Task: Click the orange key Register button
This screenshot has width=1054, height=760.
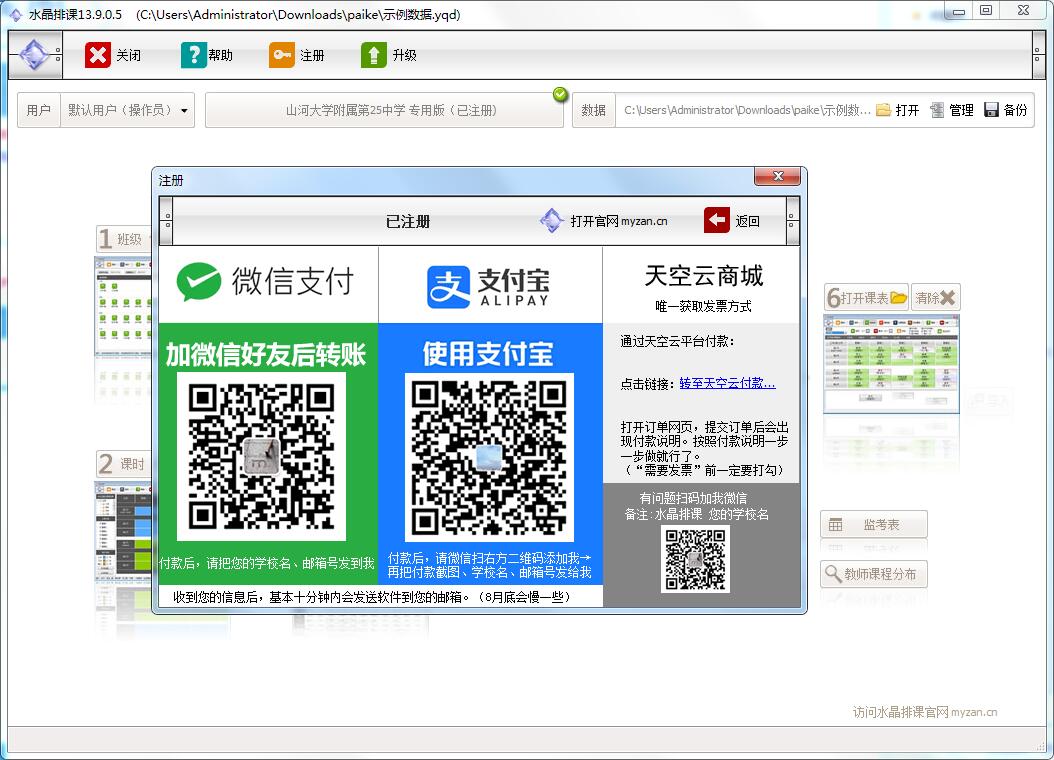Action: pos(296,55)
